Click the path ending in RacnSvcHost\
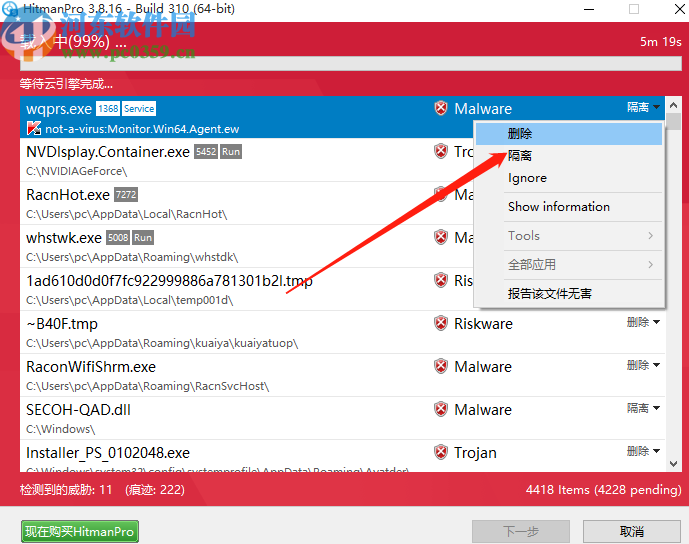Screen dimensions: 689x544 148,387
